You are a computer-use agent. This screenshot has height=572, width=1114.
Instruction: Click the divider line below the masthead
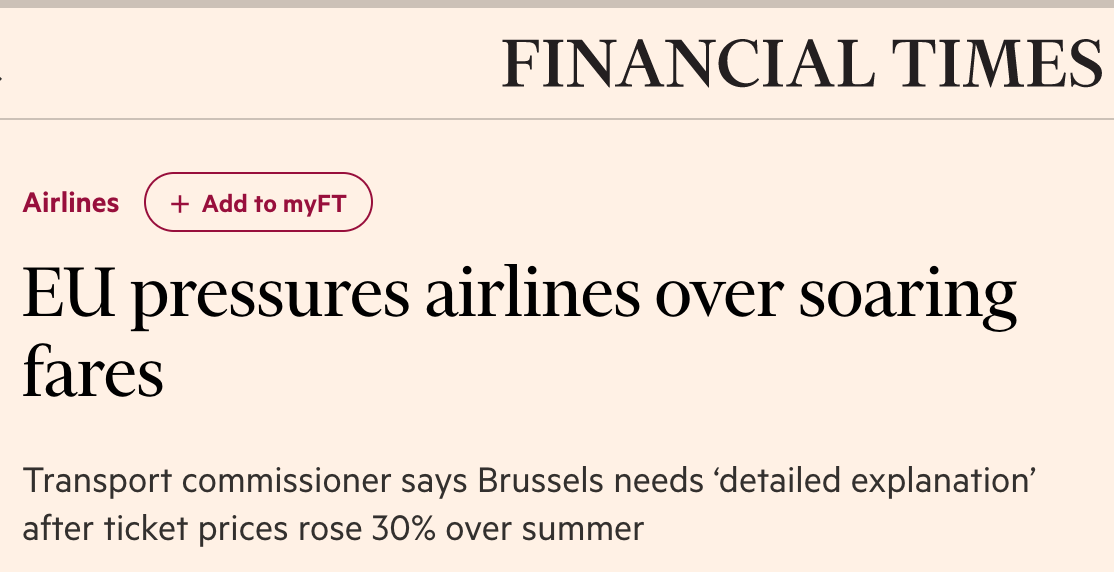557,119
